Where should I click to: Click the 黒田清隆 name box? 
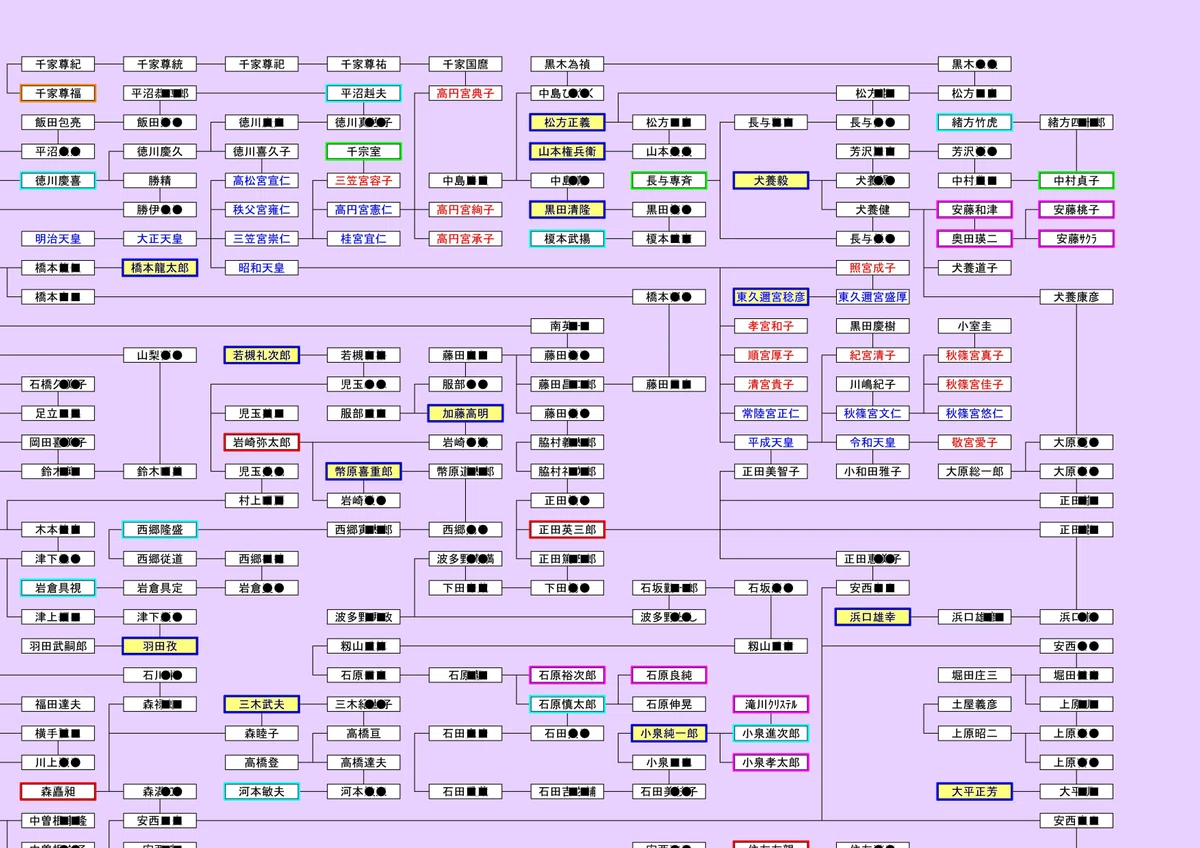568,210
